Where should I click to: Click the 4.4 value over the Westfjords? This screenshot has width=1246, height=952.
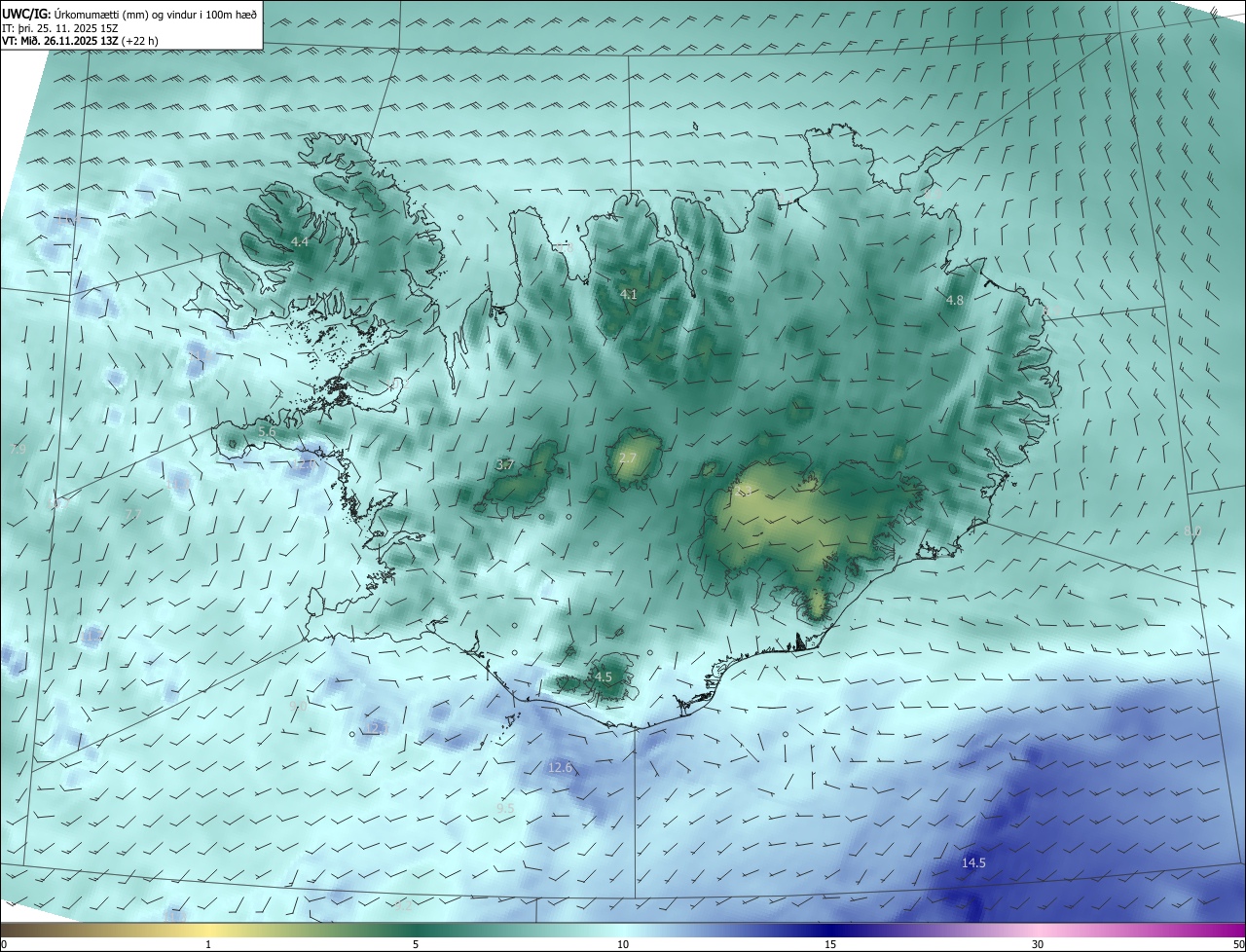[299, 241]
